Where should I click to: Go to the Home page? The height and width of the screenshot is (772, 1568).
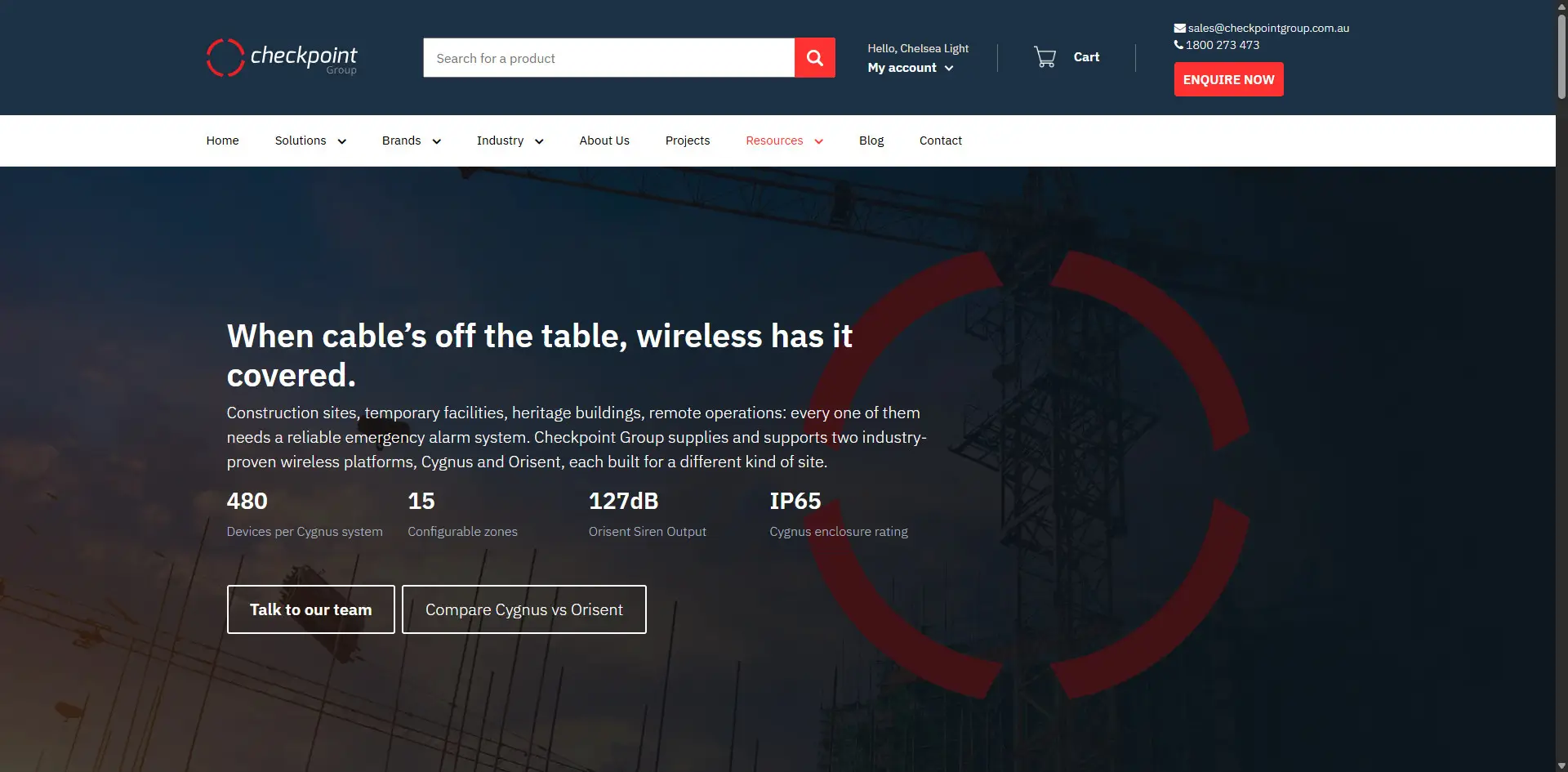222,141
